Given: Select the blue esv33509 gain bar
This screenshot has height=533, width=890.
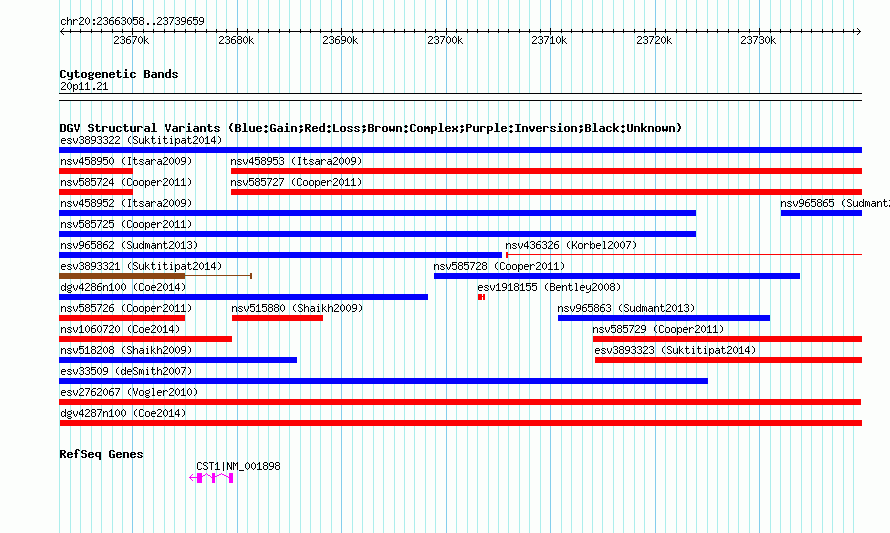Looking at the screenshot, I should coord(384,381).
